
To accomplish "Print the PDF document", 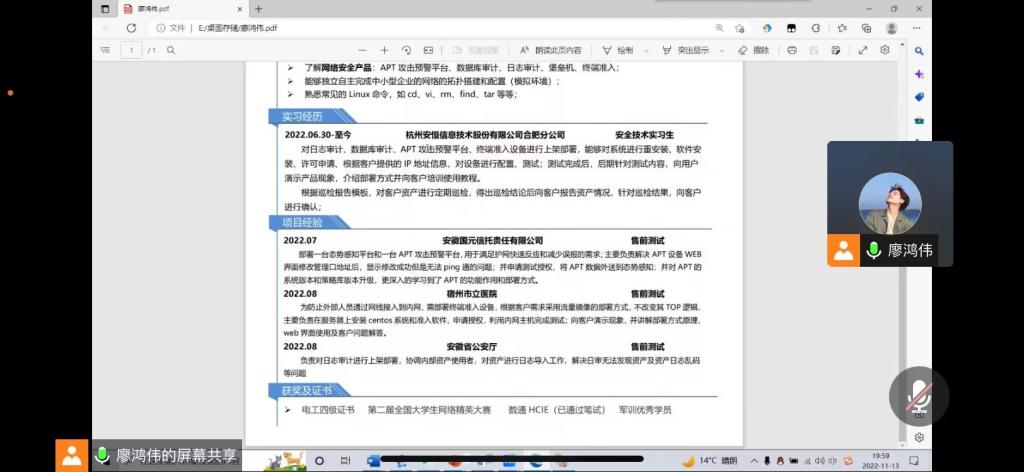I will 791,49.
